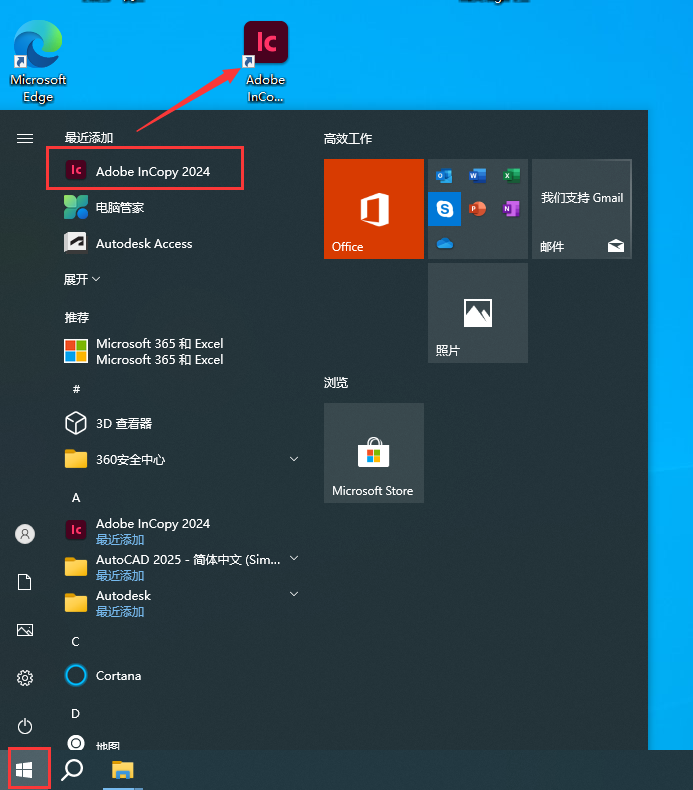Open OneDrive in Office tile group

point(444,244)
